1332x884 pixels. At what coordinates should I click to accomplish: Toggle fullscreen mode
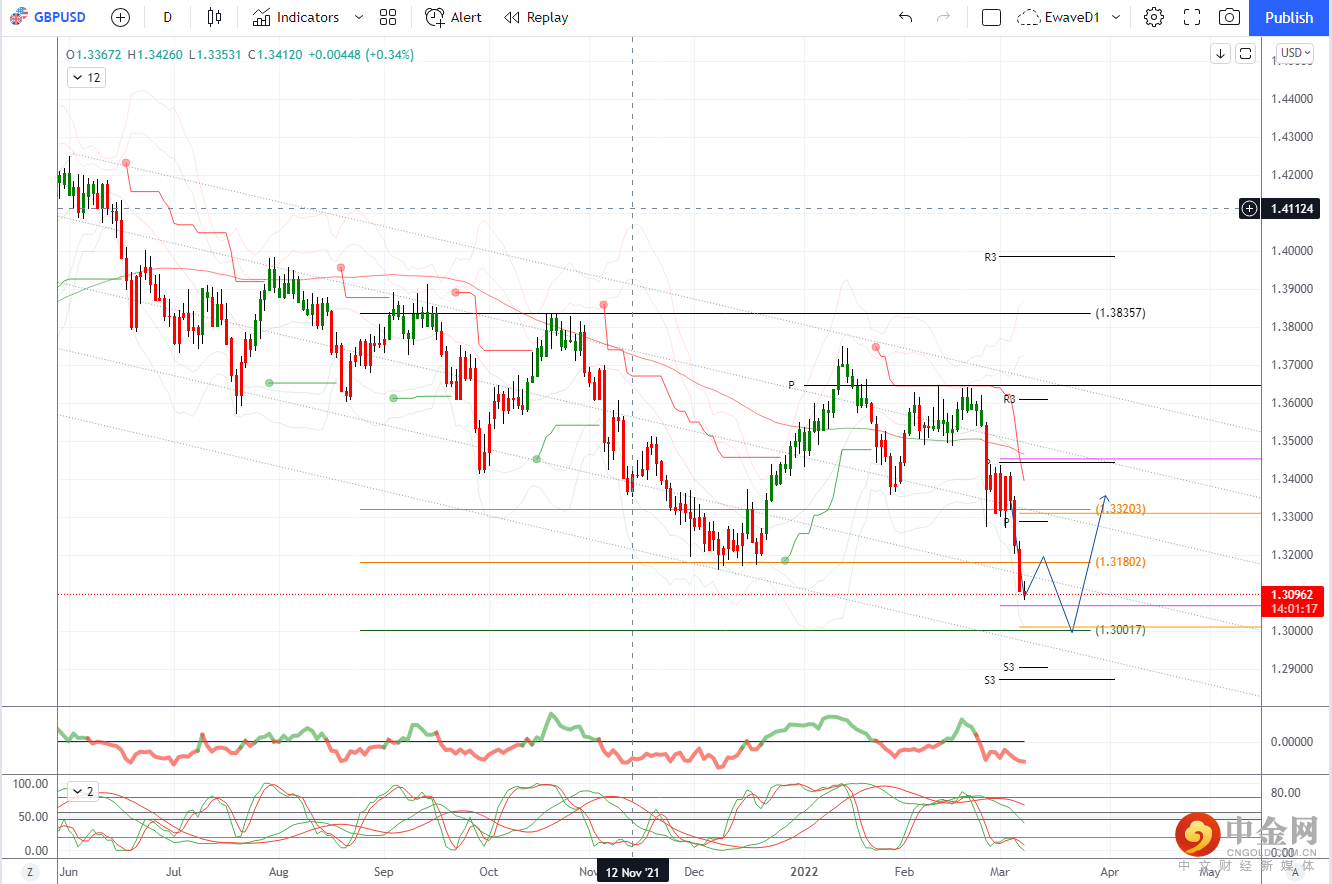tap(1191, 17)
